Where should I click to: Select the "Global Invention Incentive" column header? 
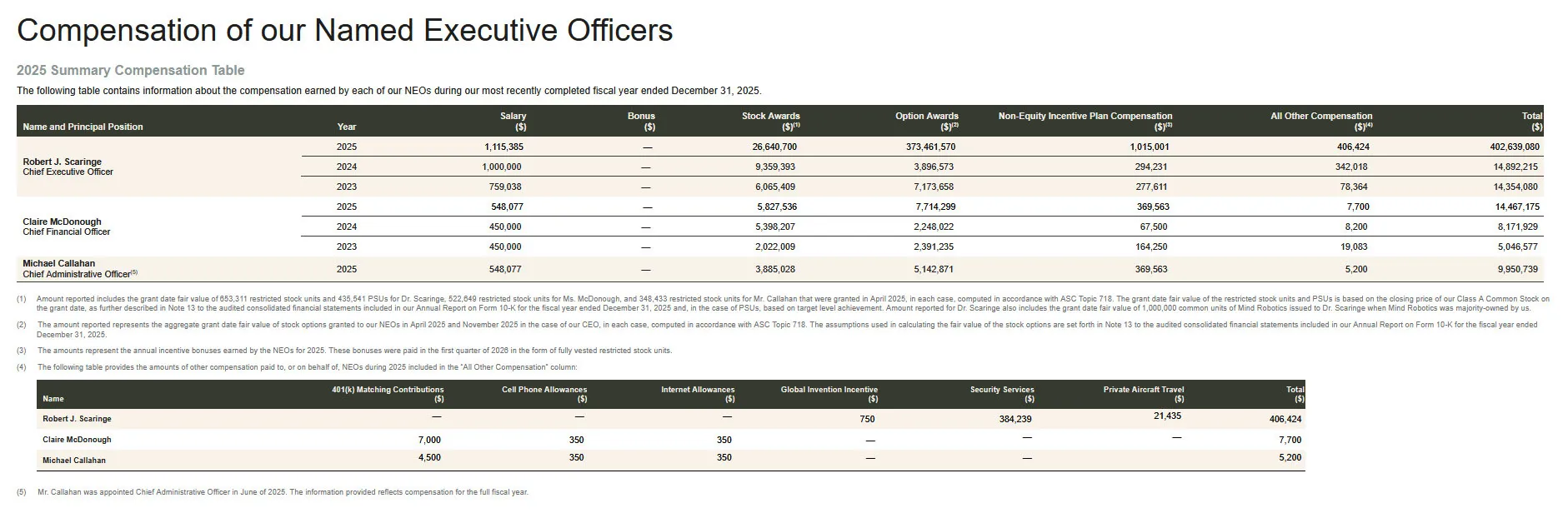pos(829,390)
